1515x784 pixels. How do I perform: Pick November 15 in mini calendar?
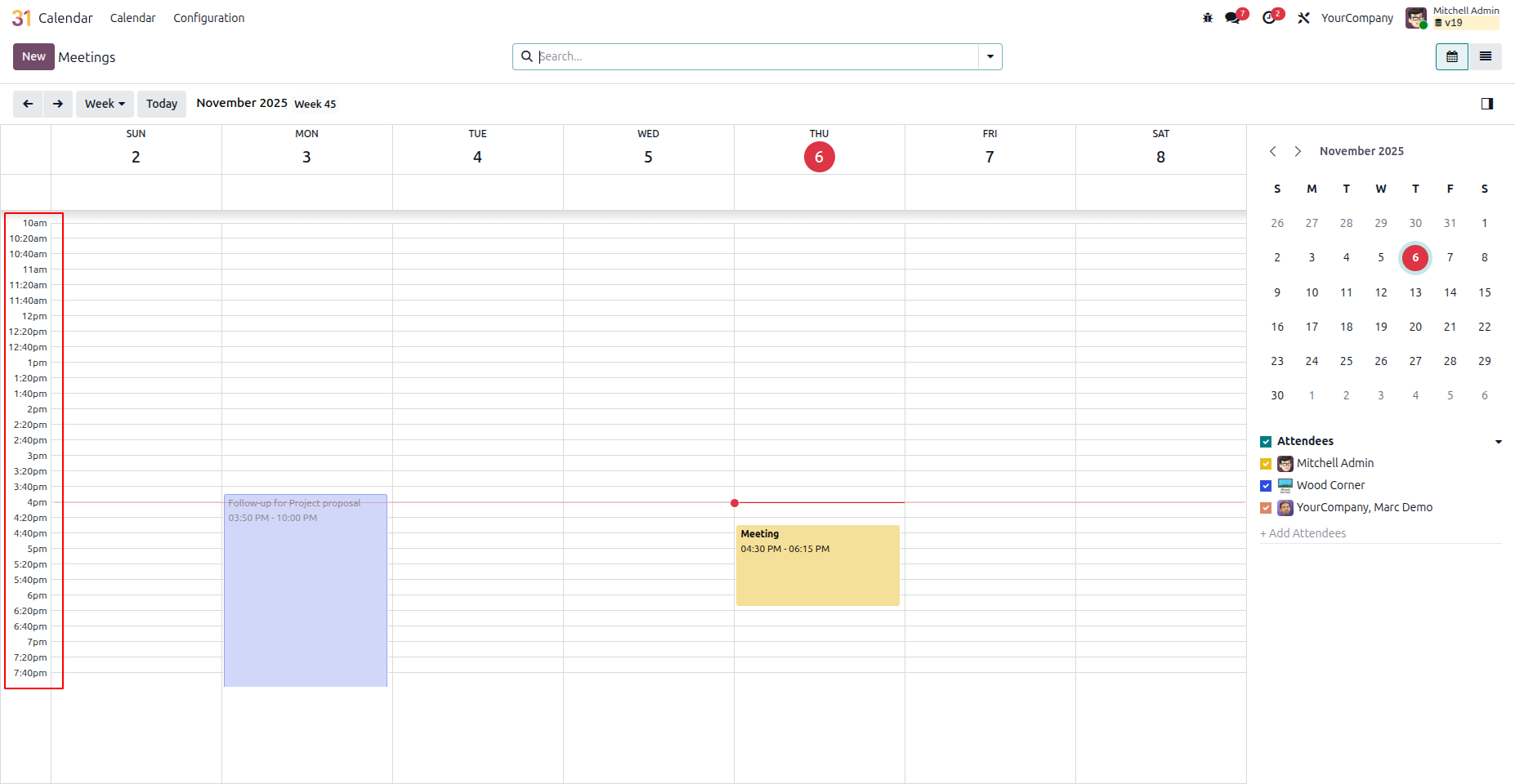point(1485,292)
